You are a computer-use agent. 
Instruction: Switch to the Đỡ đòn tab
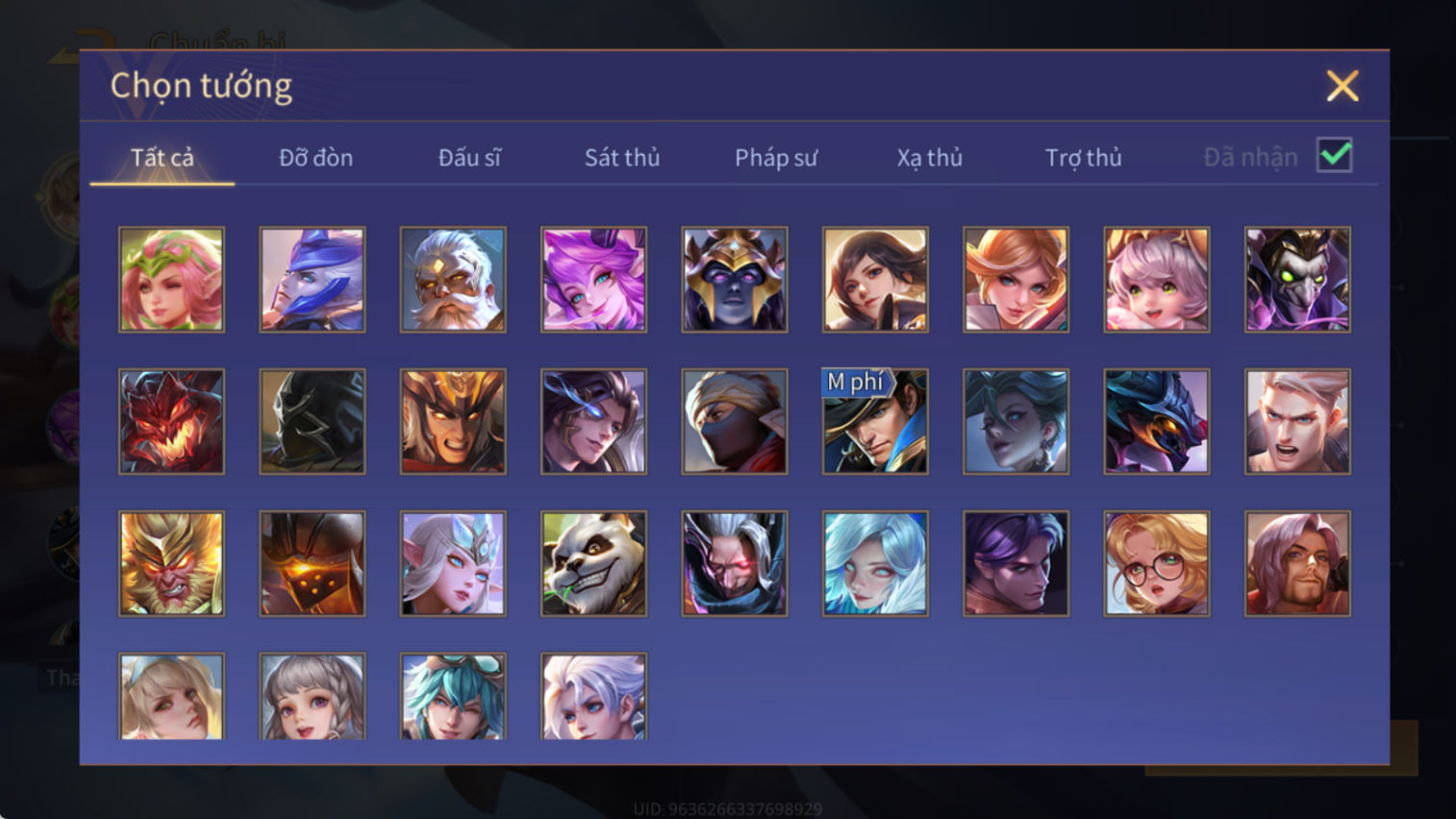click(315, 158)
